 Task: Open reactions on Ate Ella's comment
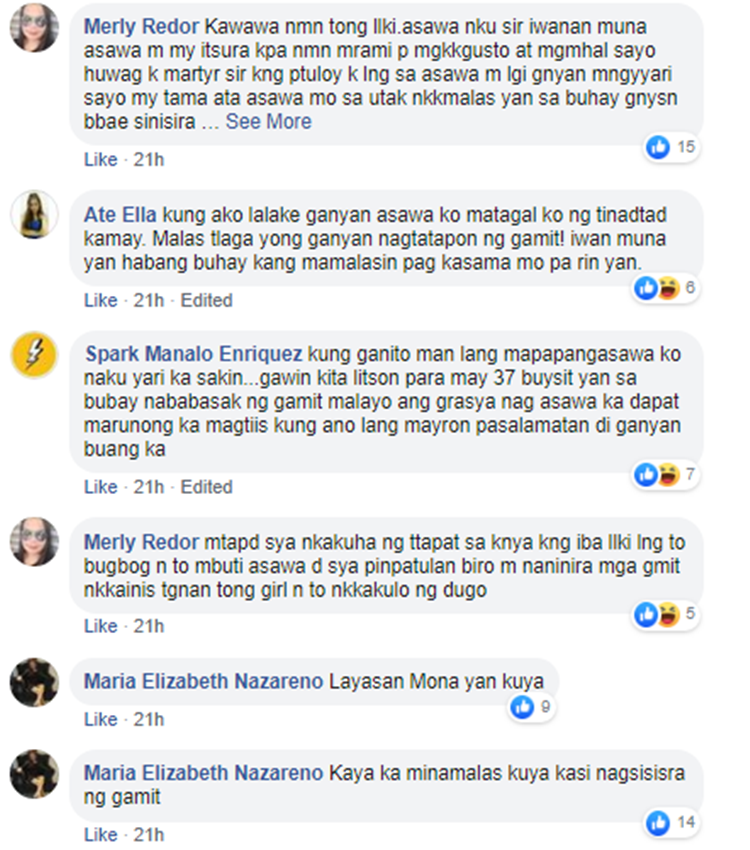pyautogui.click(x=665, y=288)
